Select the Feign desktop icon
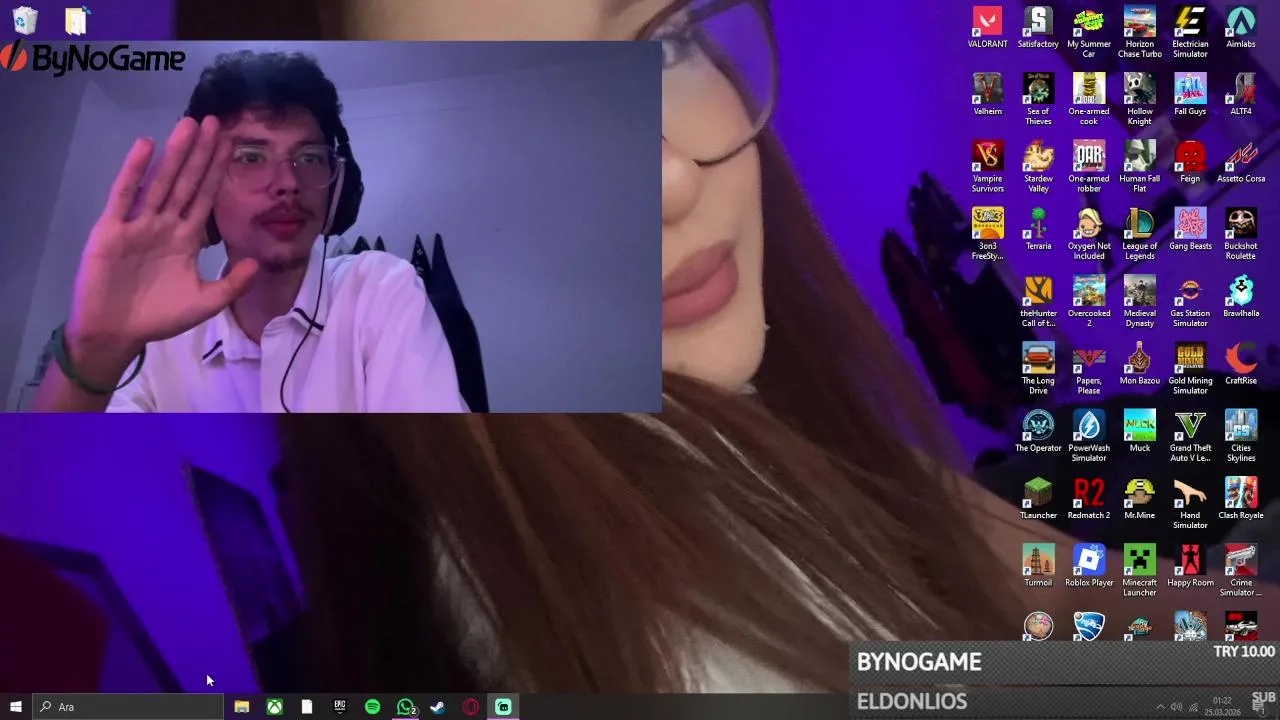This screenshot has height=720, width=1280. pyautogui.click(x=1190, y=161)
